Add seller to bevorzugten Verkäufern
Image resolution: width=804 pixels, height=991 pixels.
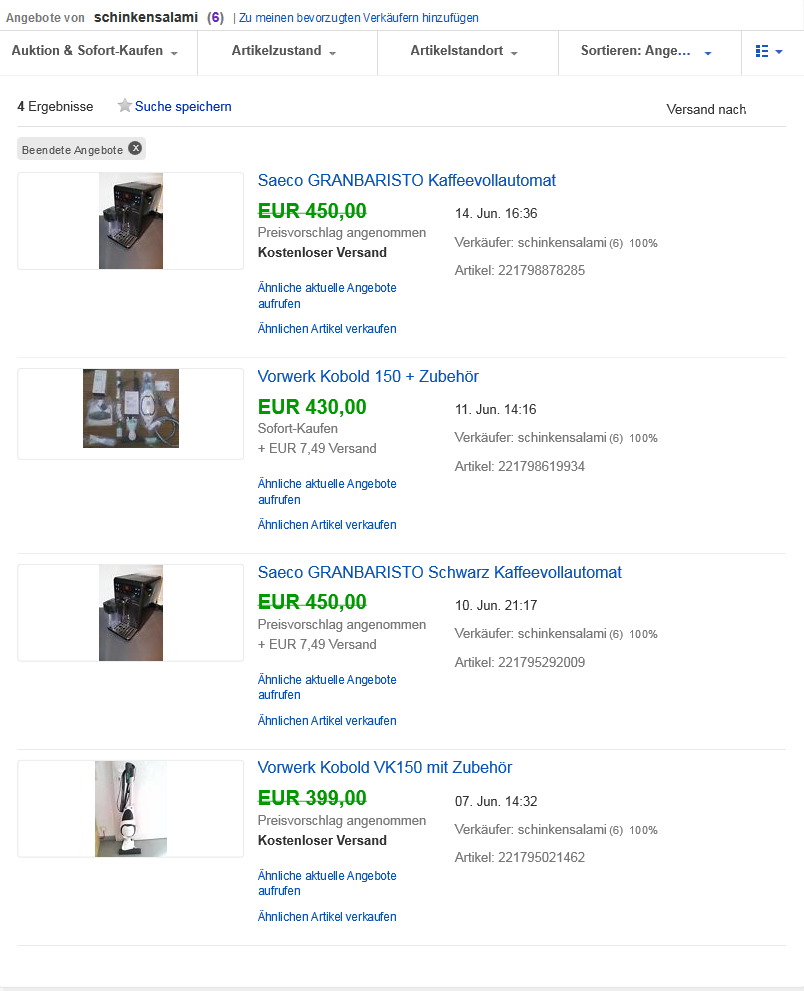coord(358,18)
